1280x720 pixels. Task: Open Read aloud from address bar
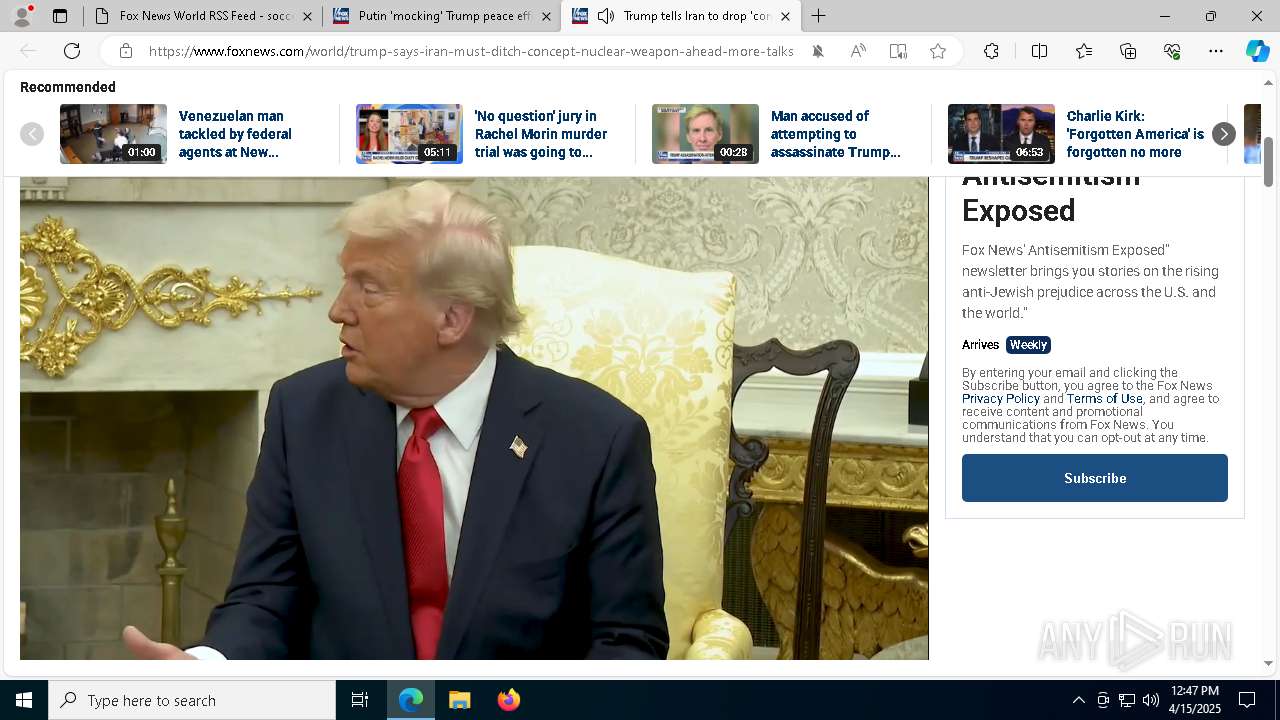(x=858, y=51)
